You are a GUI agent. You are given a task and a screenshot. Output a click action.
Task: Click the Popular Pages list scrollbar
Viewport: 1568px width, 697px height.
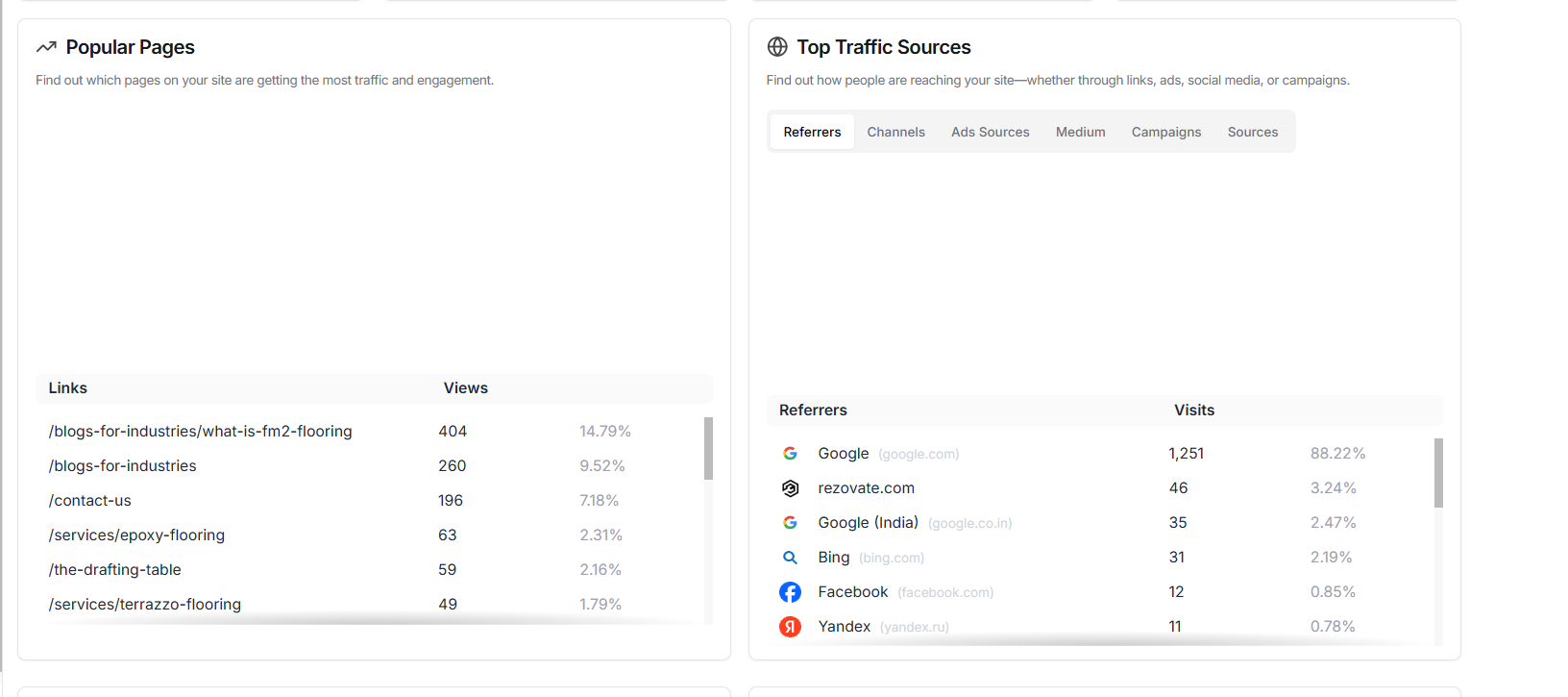[708, 448]
